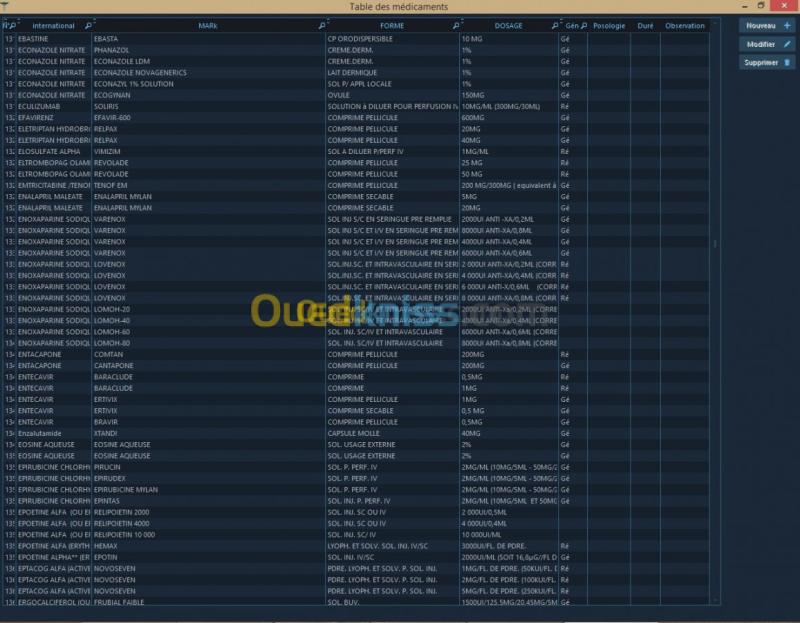This screenshot has width=800, height=623.
Task: Sort by DOSAGE column header
Action: (508, 26)
